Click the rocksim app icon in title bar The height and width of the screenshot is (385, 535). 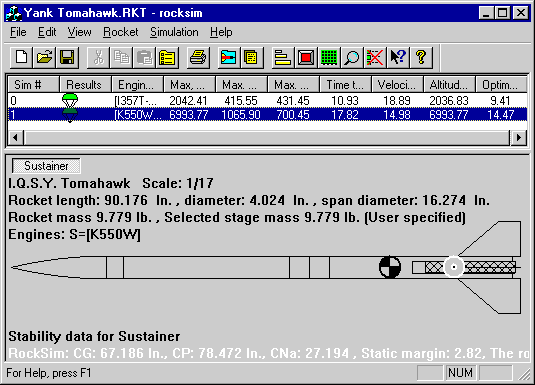(x=14, y=13)
